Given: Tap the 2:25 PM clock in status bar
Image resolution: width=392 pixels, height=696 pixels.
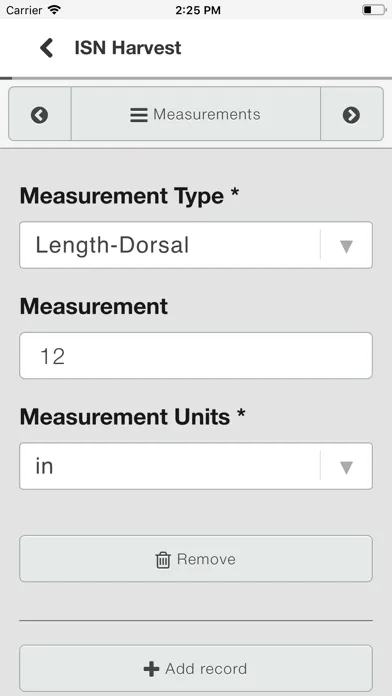Looking at the screenshot, I should coord(198,10).
